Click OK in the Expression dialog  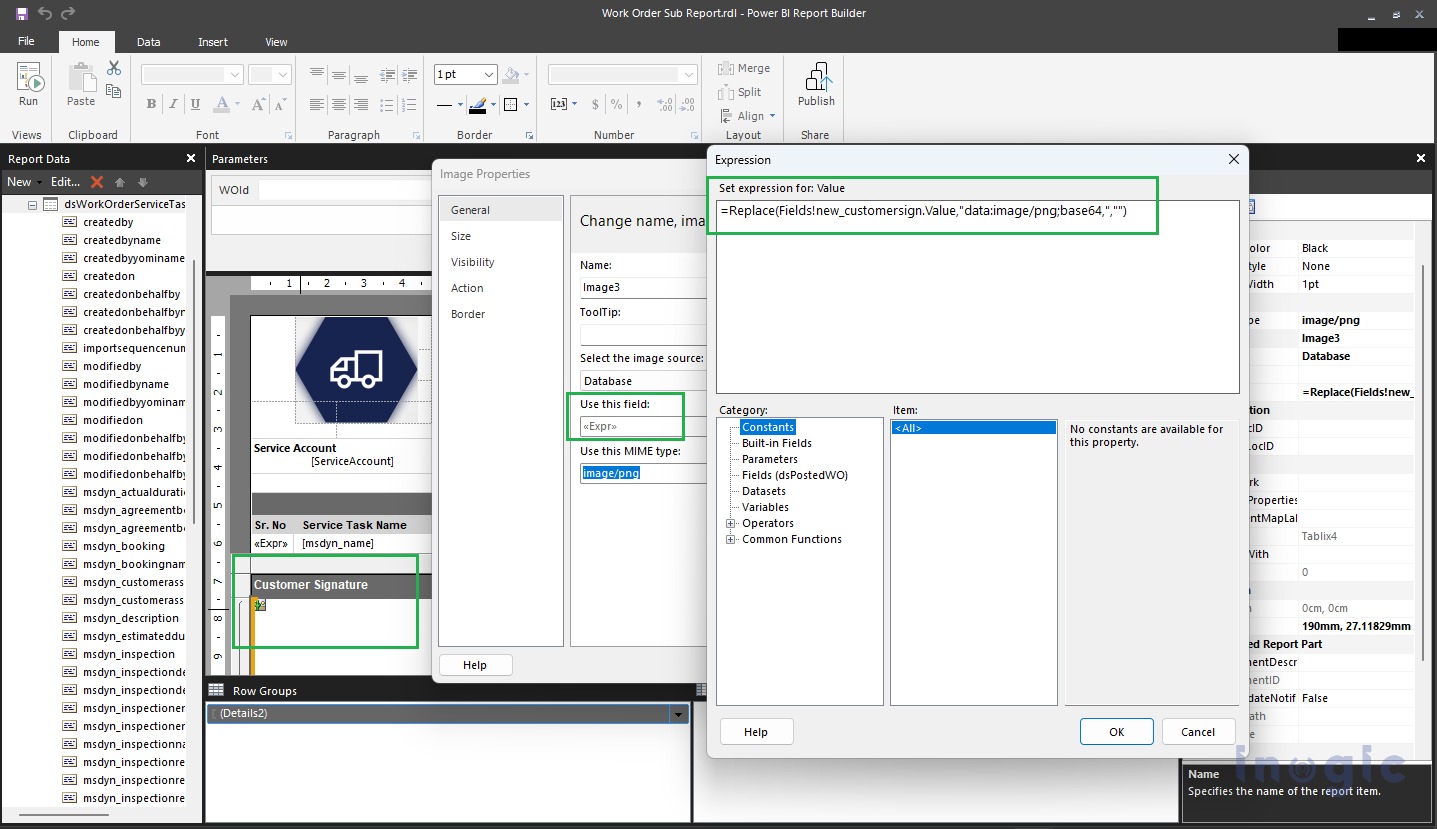point(1116,731)
